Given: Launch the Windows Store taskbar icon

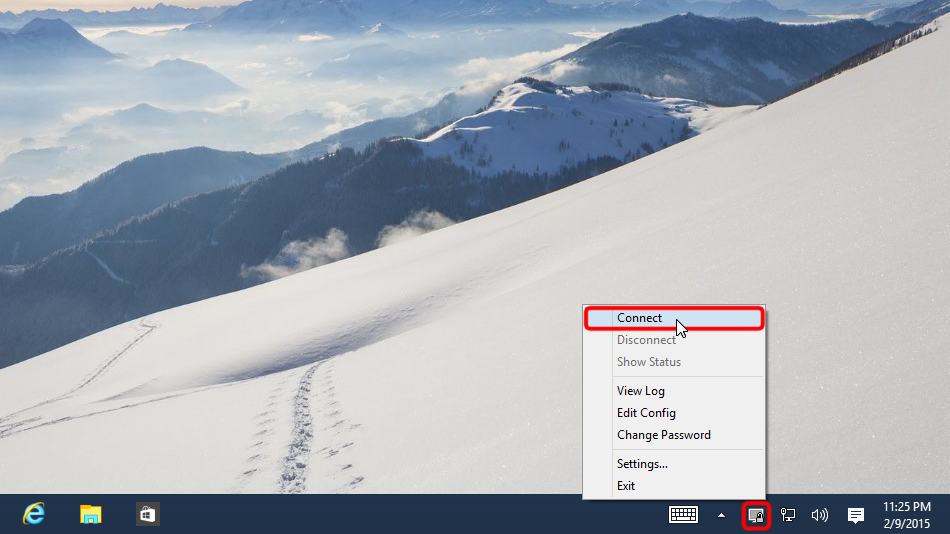Looking at the screenshot, I should (148, 514).
